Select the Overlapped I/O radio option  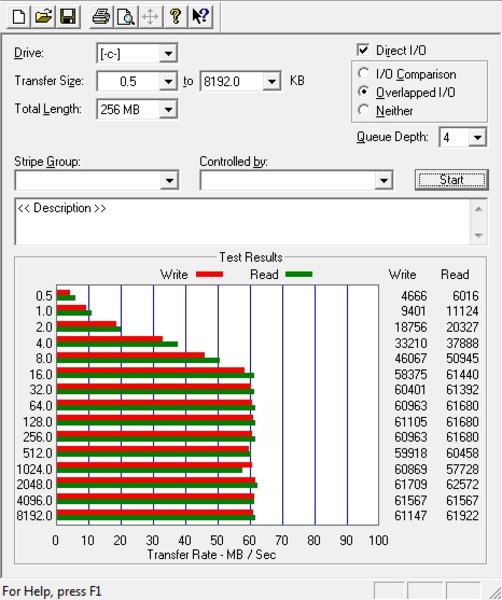click(363, 92)
